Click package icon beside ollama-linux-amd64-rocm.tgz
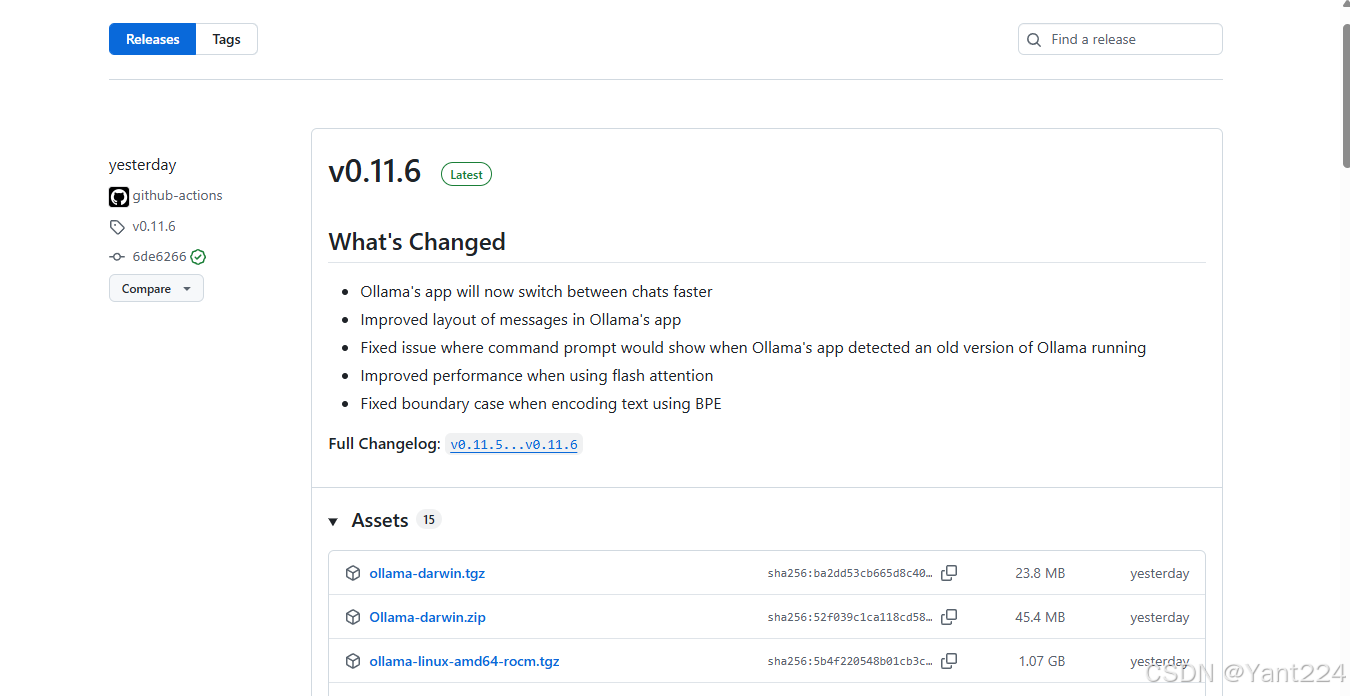The height and width of the screenshot is (696, 1350). tap(352, 661)
